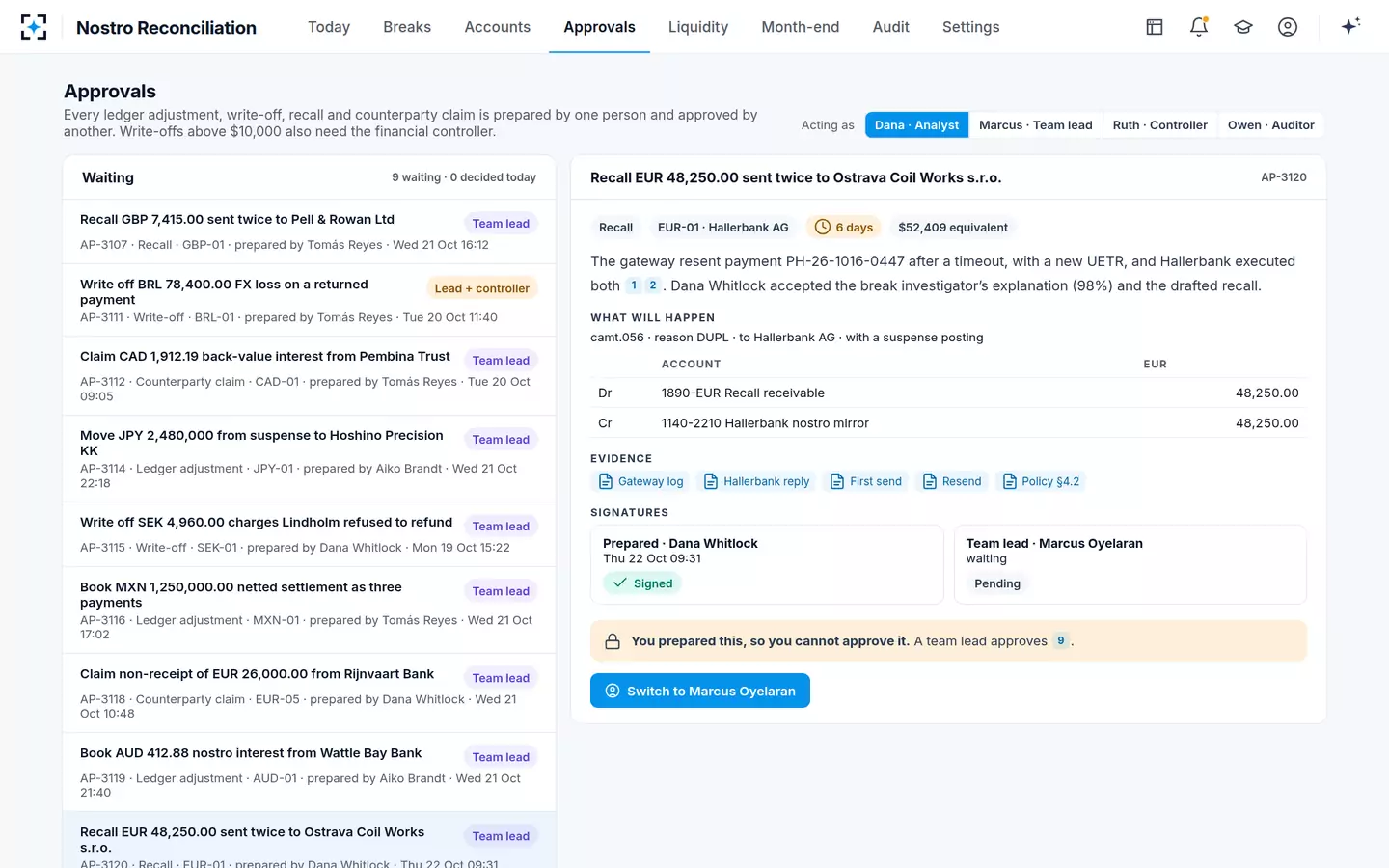Go to the Settings tab
Image resolution: width=1389 pixels, height=868 pixels.
point(971,27)
